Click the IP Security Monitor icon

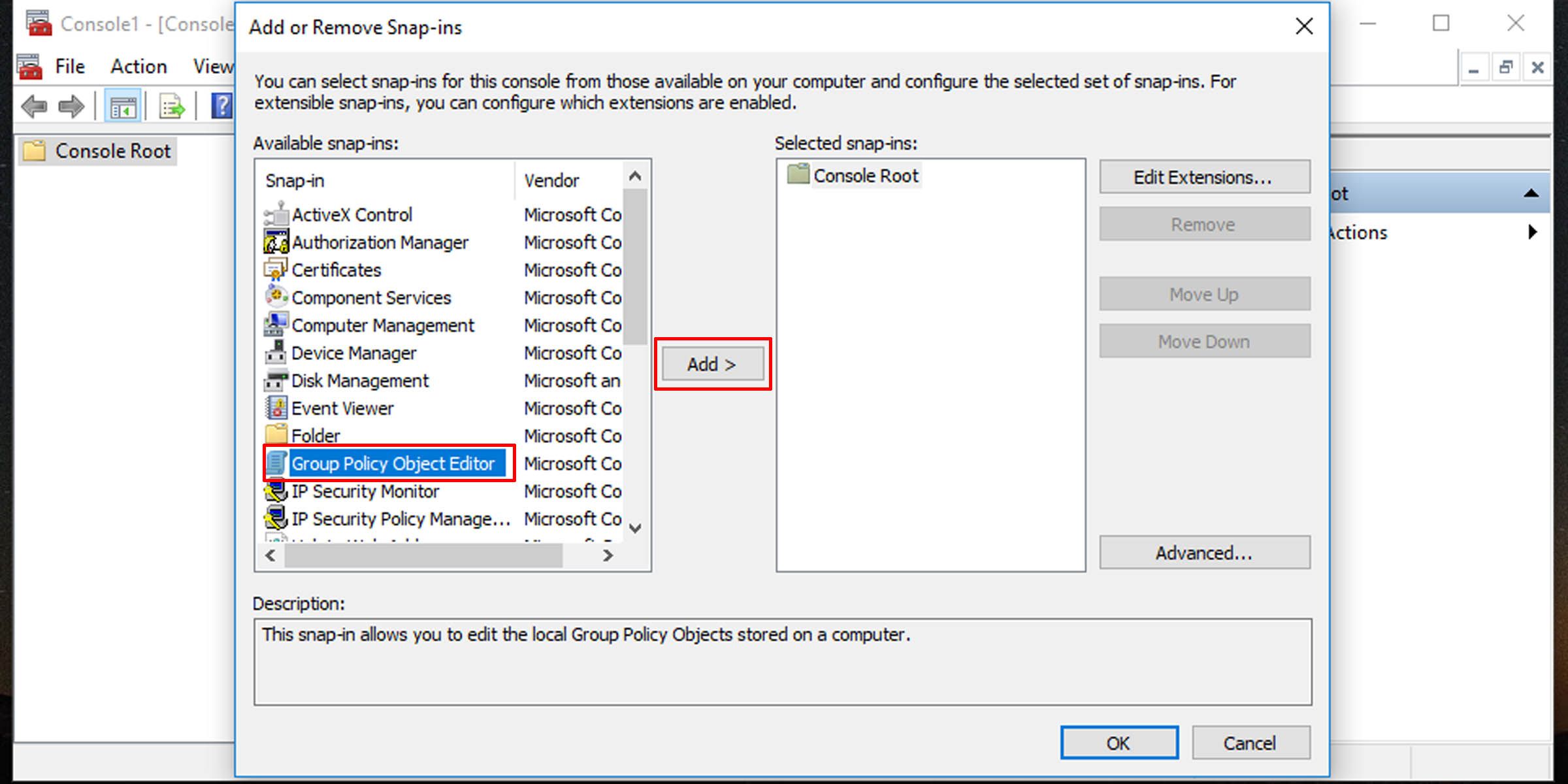276,491
